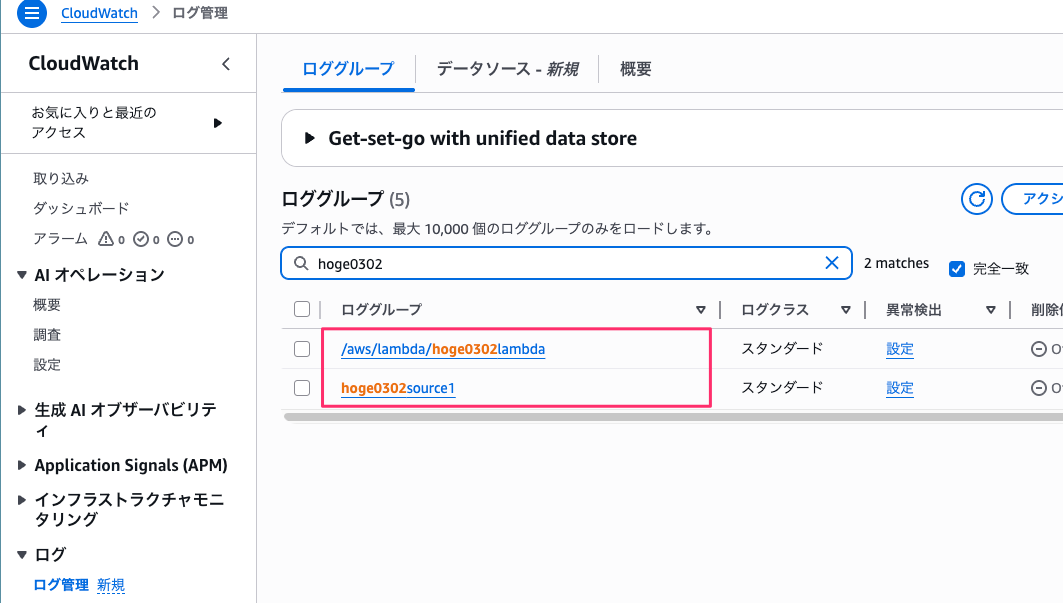Collapse the CloudWatch sidebar with the chevron
The width and height of the screenshot is (1063, 603).
tap(226, 64)
